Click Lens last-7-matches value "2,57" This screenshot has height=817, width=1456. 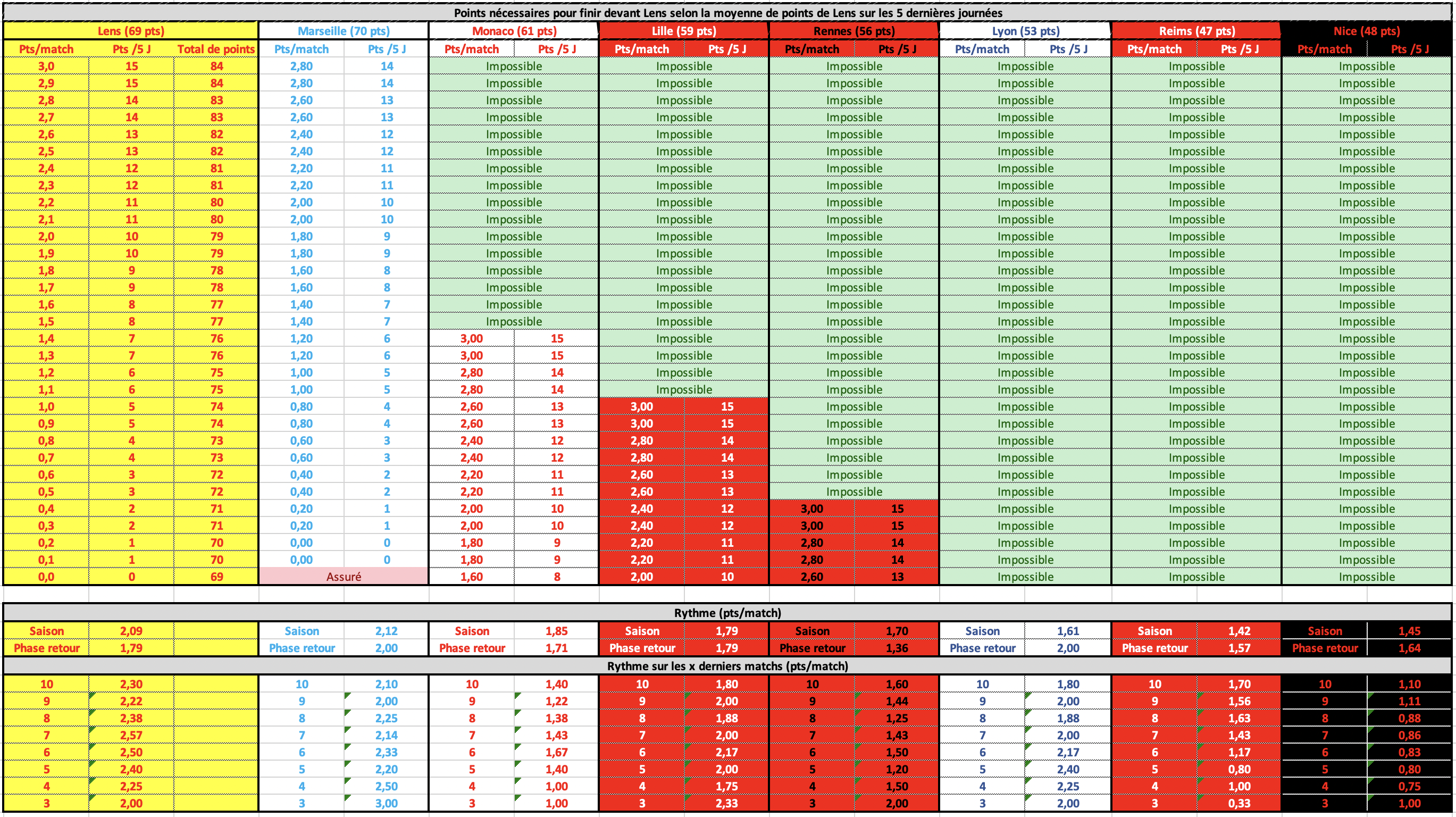[131, 735]
